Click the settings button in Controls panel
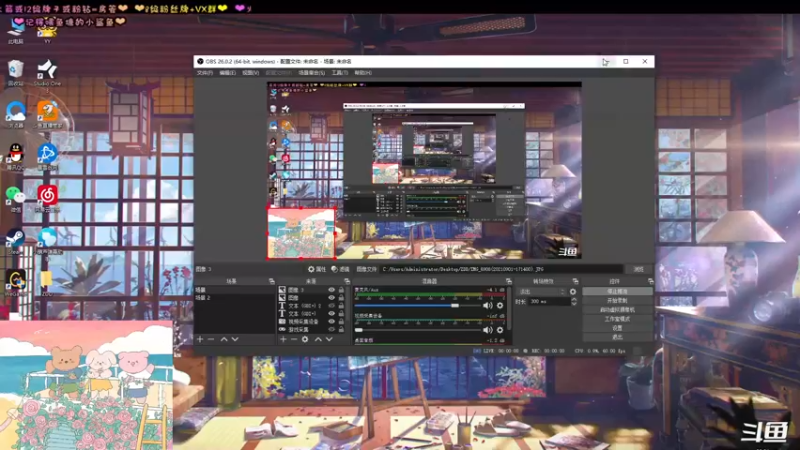The width and height of the screenshot is (800, 450). [x=617, y=328]
